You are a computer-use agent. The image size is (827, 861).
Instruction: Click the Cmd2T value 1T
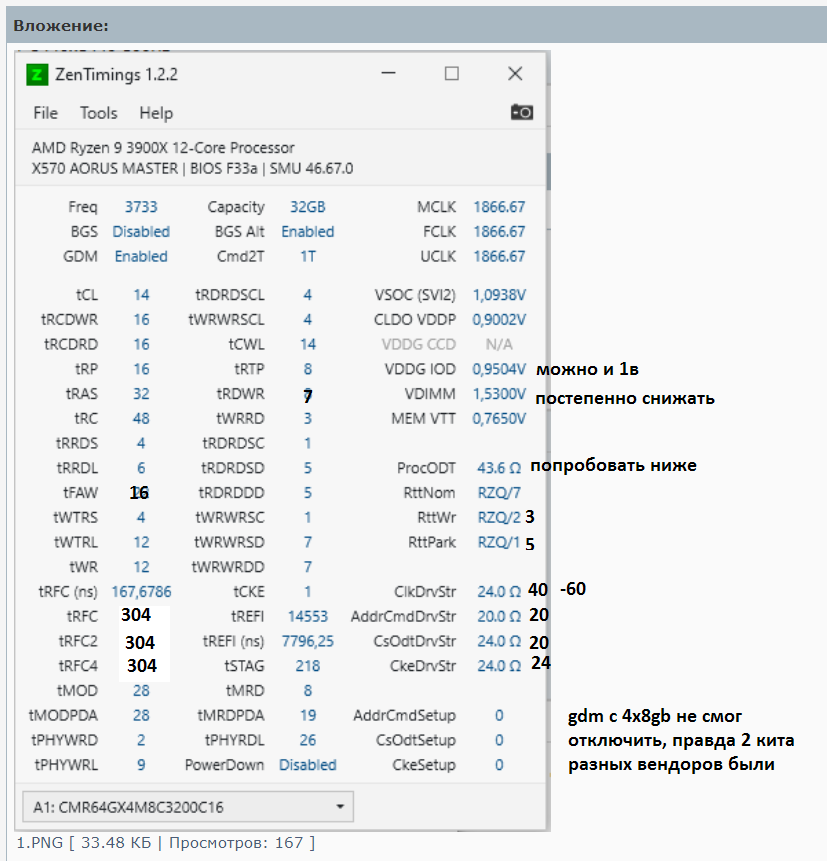coord(308,256)
